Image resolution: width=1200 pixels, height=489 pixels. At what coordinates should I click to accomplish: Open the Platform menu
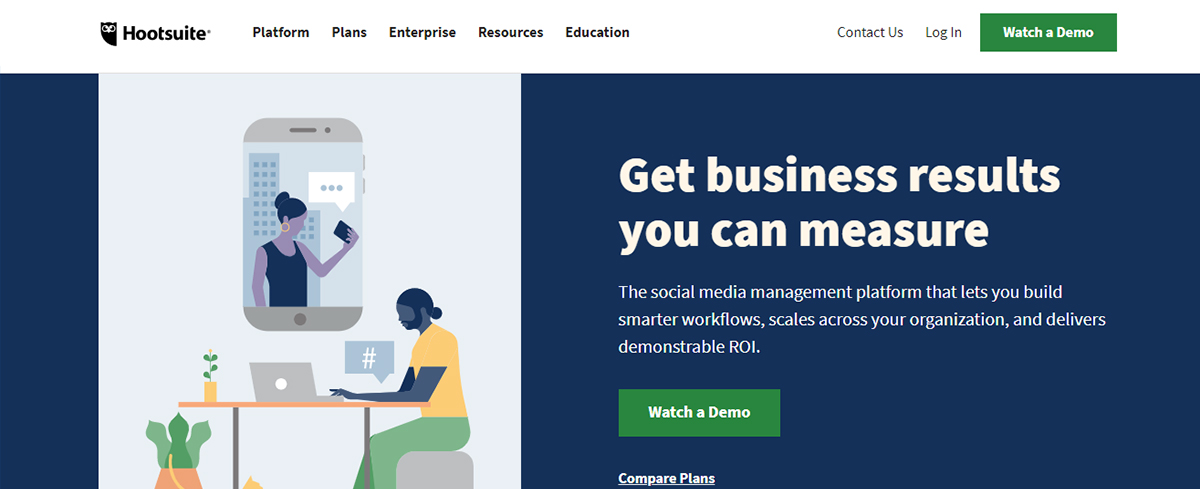tap(281, 32)
